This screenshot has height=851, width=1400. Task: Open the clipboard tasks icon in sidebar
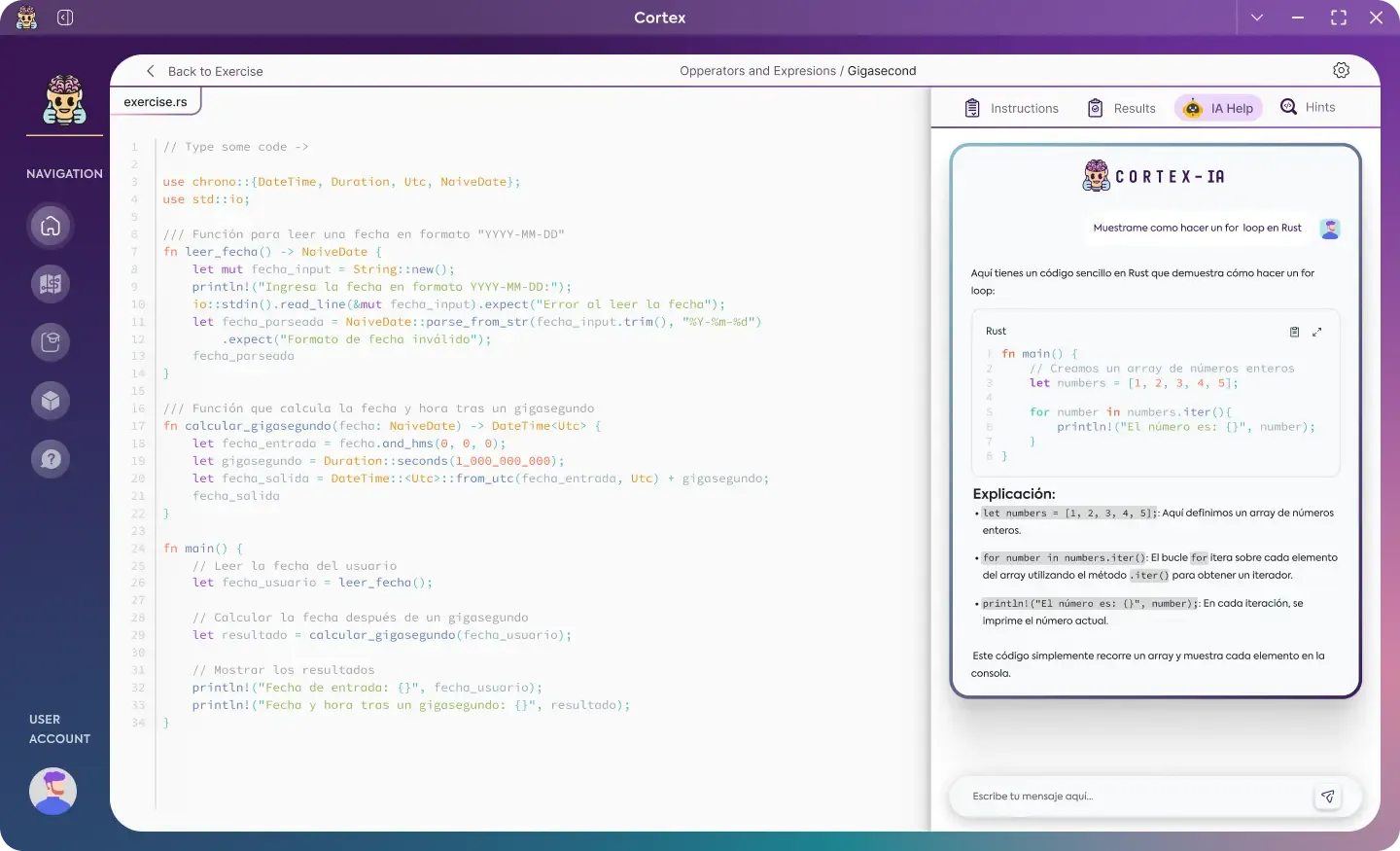[x=51, y=342]
